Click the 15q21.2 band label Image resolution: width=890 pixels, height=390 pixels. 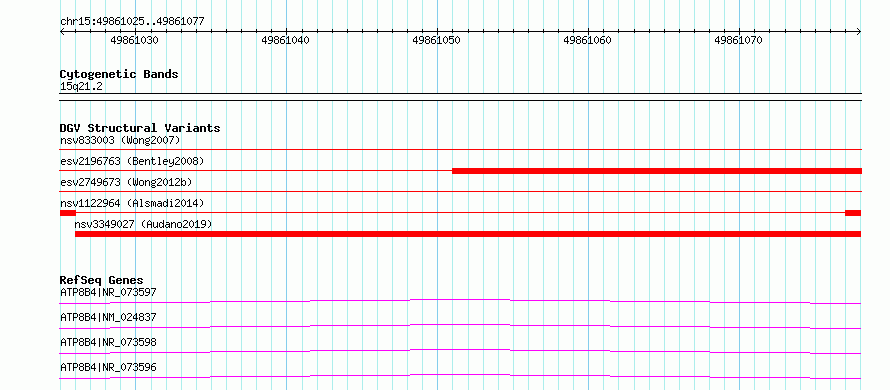pyautogui.click(x=81, y=87)
